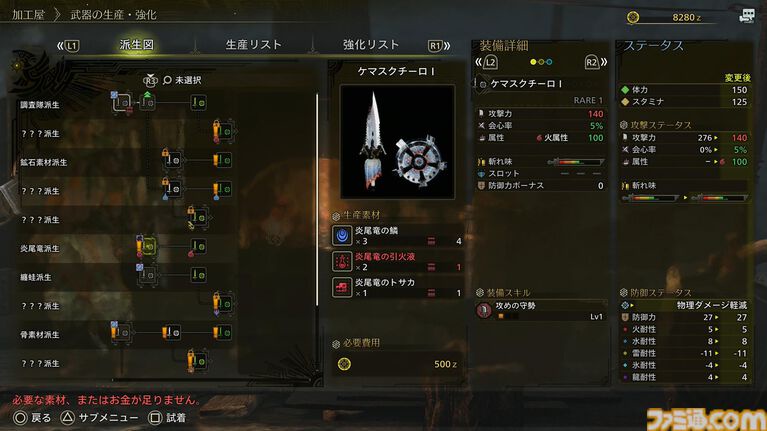Go to next detail page with R2
Image resolution: width=767 pixels, height=431 pixels.
pos(596,62)
